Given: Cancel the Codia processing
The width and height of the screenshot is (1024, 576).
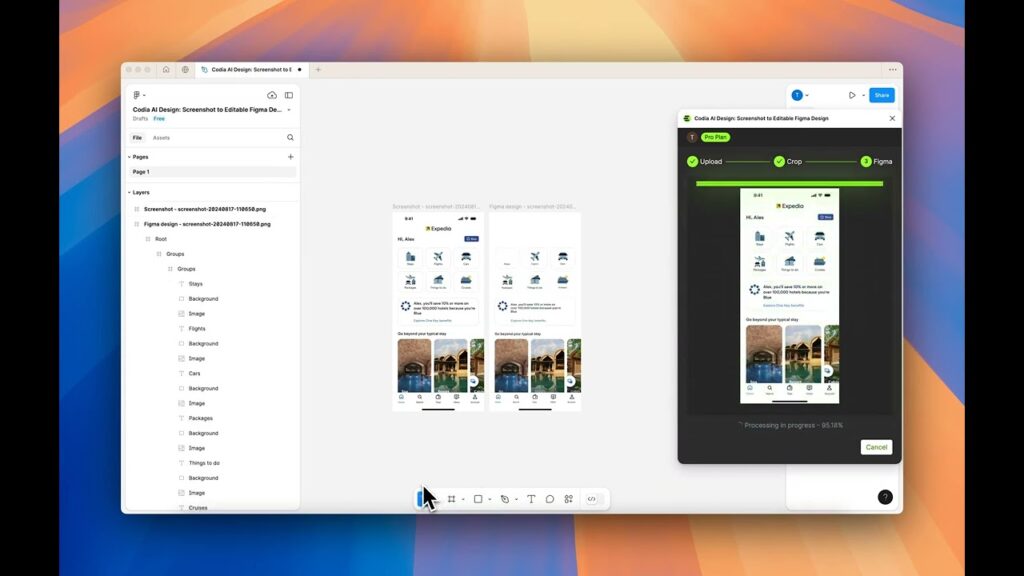Looking at the screenshot, I should pos(876,447).
